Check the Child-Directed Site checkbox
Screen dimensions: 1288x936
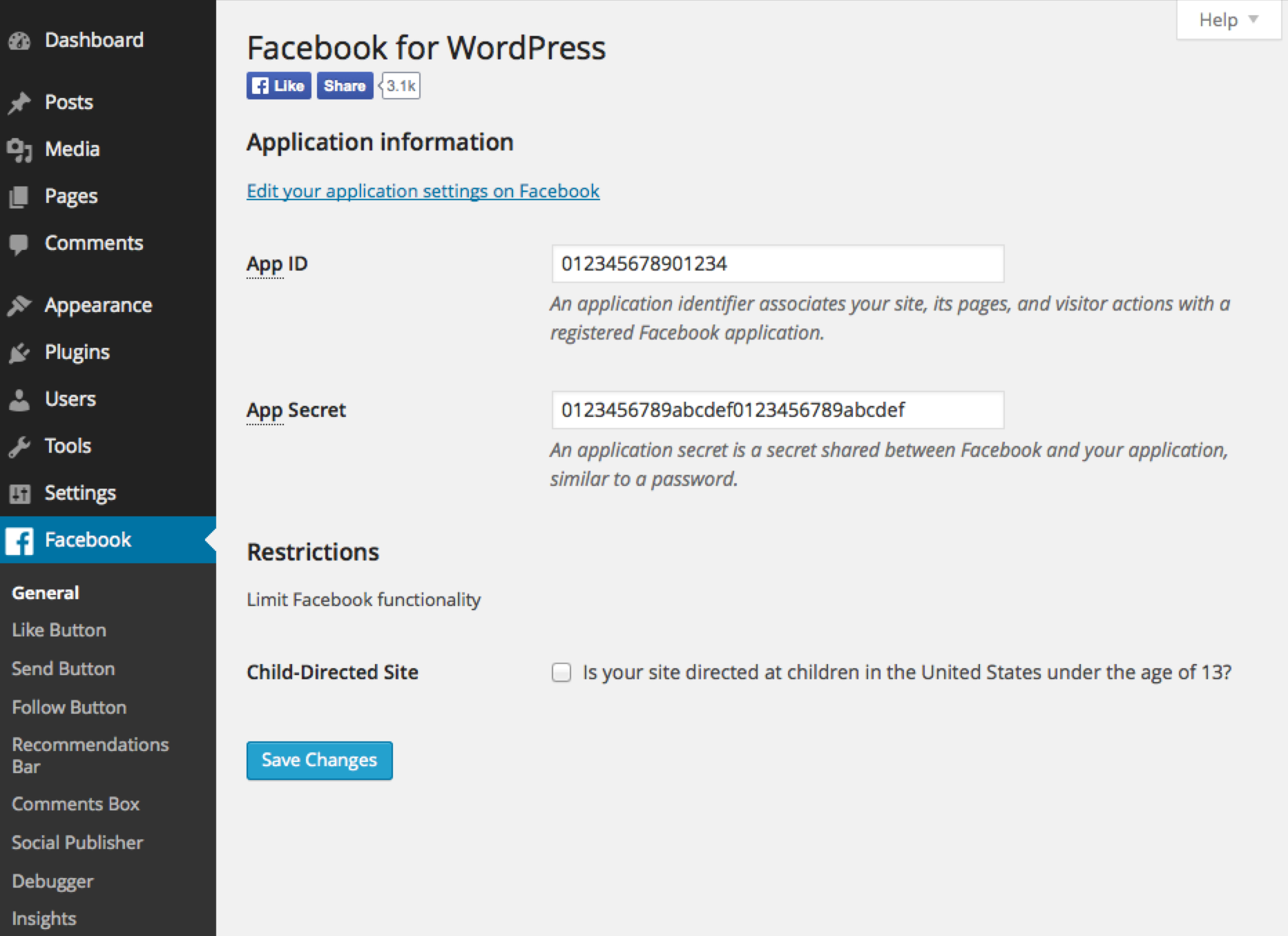pyautogui.click(x=561, y=672)
